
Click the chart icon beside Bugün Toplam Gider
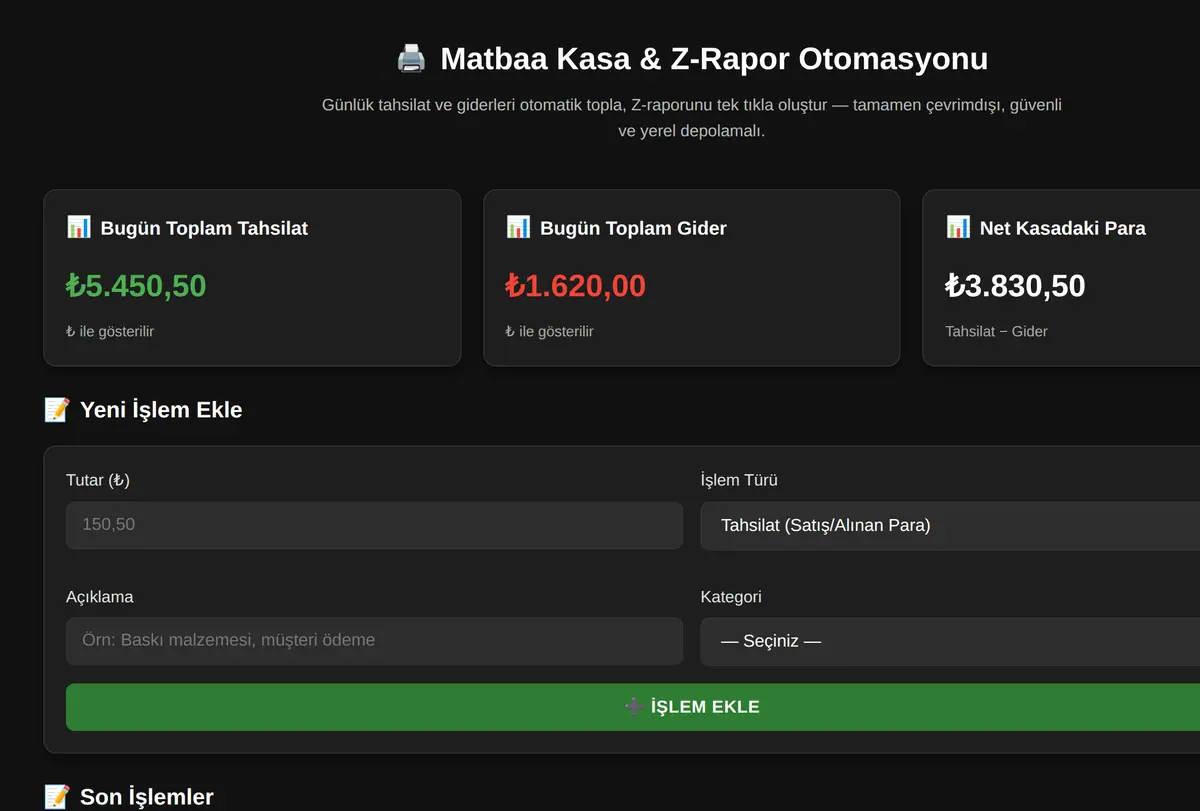point(518,227)
